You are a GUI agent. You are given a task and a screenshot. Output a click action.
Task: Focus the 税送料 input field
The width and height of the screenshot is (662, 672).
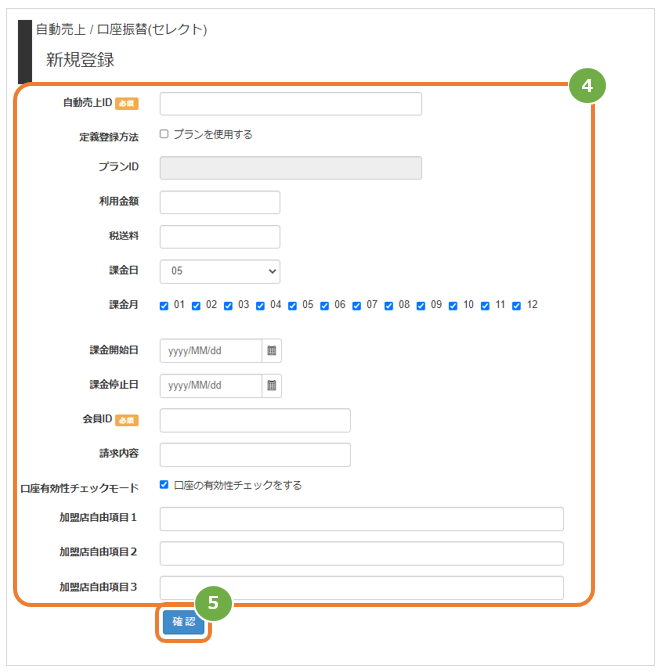click(x=220, y=237)
